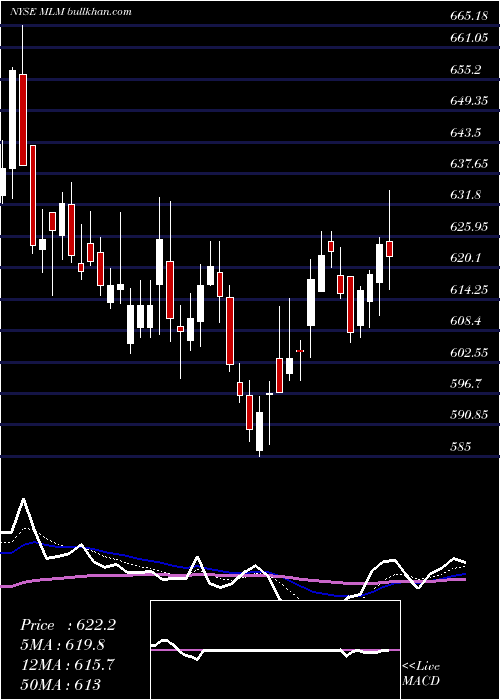The height and width of the screenshot is (700, 500).
Task: Click the 643.5 price axis label
Action: pyautogui.click(x=466, y=132)
